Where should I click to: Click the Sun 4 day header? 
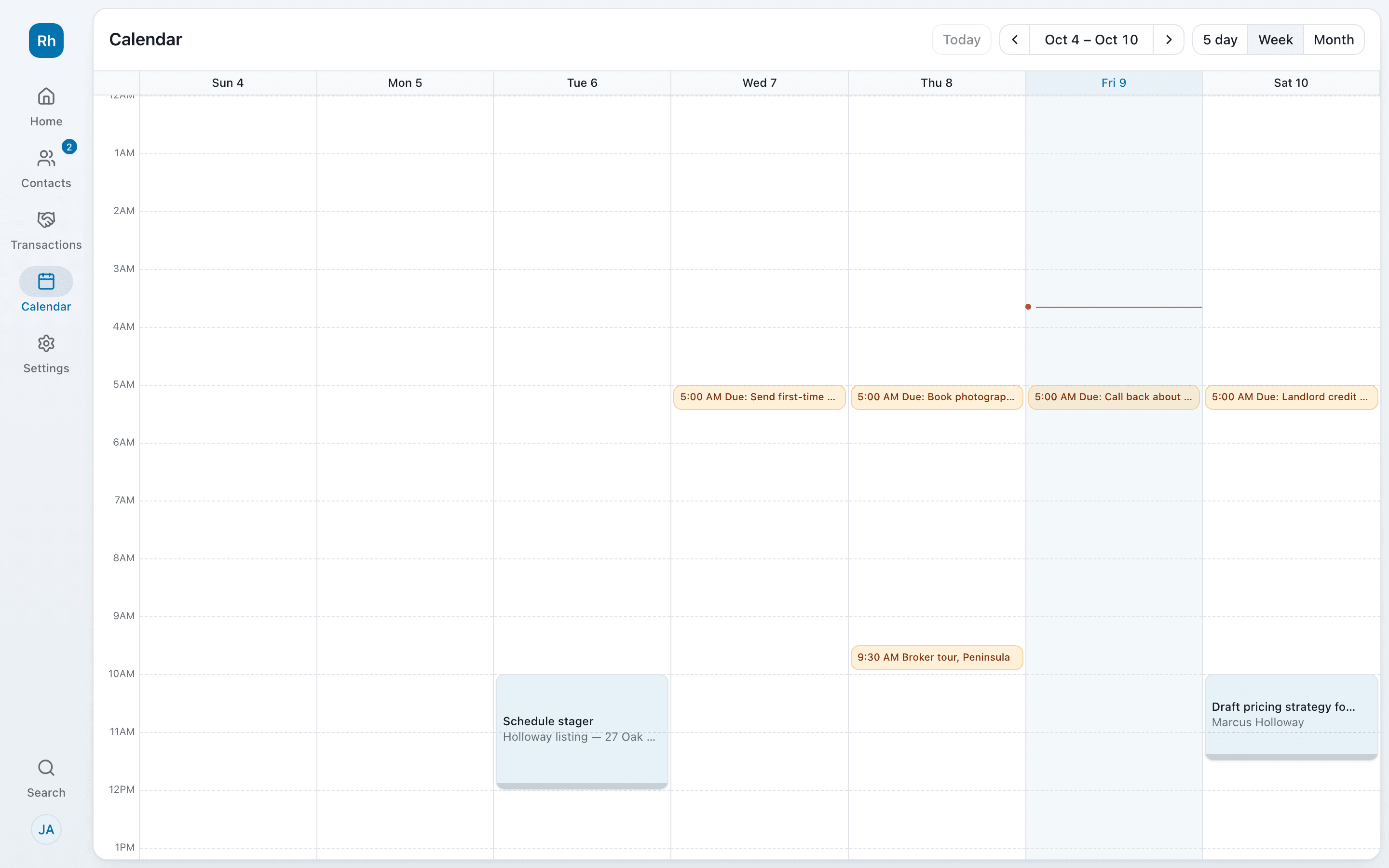228,82
